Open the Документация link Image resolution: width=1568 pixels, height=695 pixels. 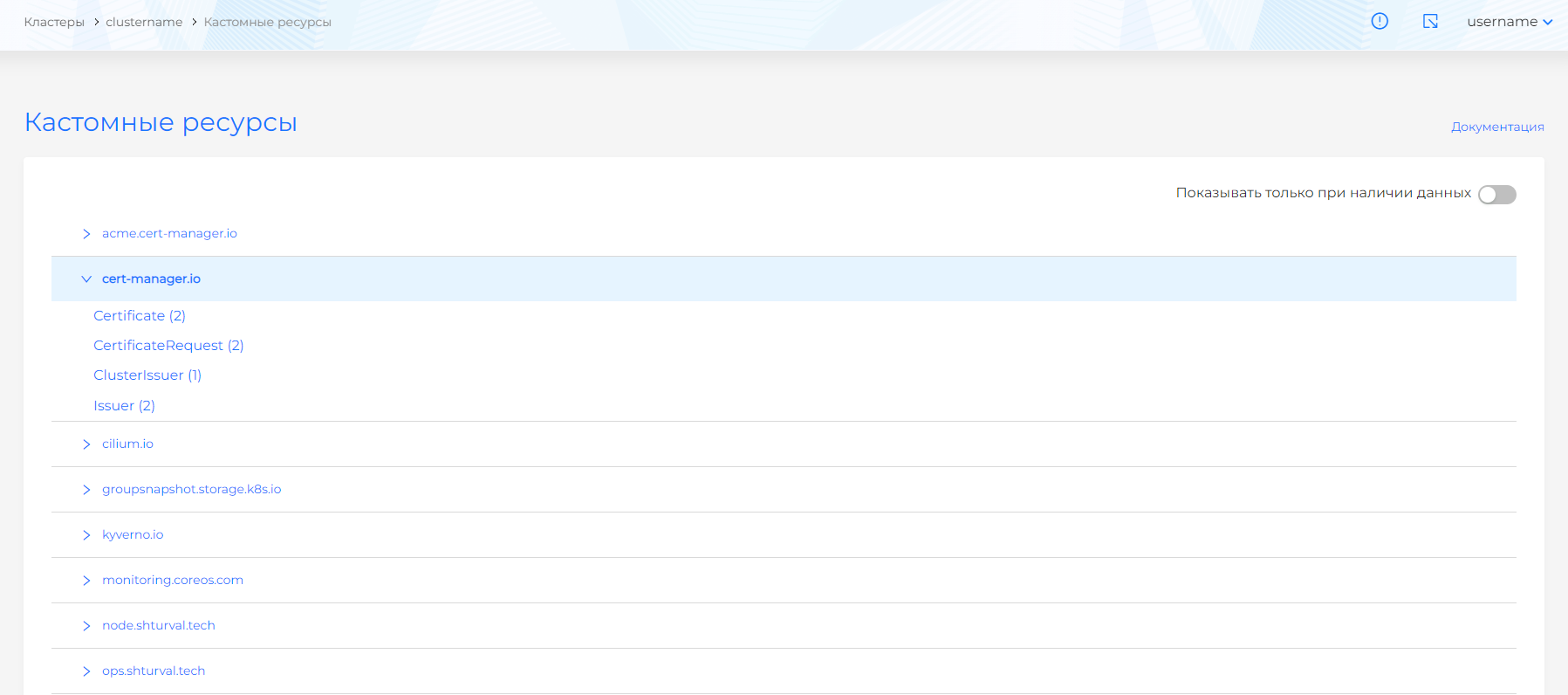click(1497, 127)
